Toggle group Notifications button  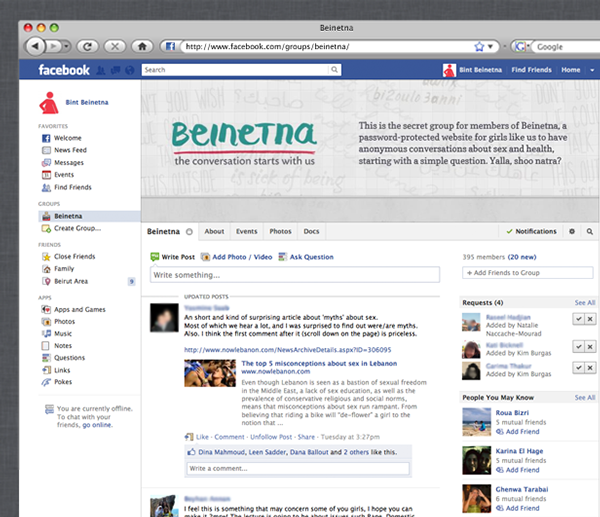(x=531, y=231)
